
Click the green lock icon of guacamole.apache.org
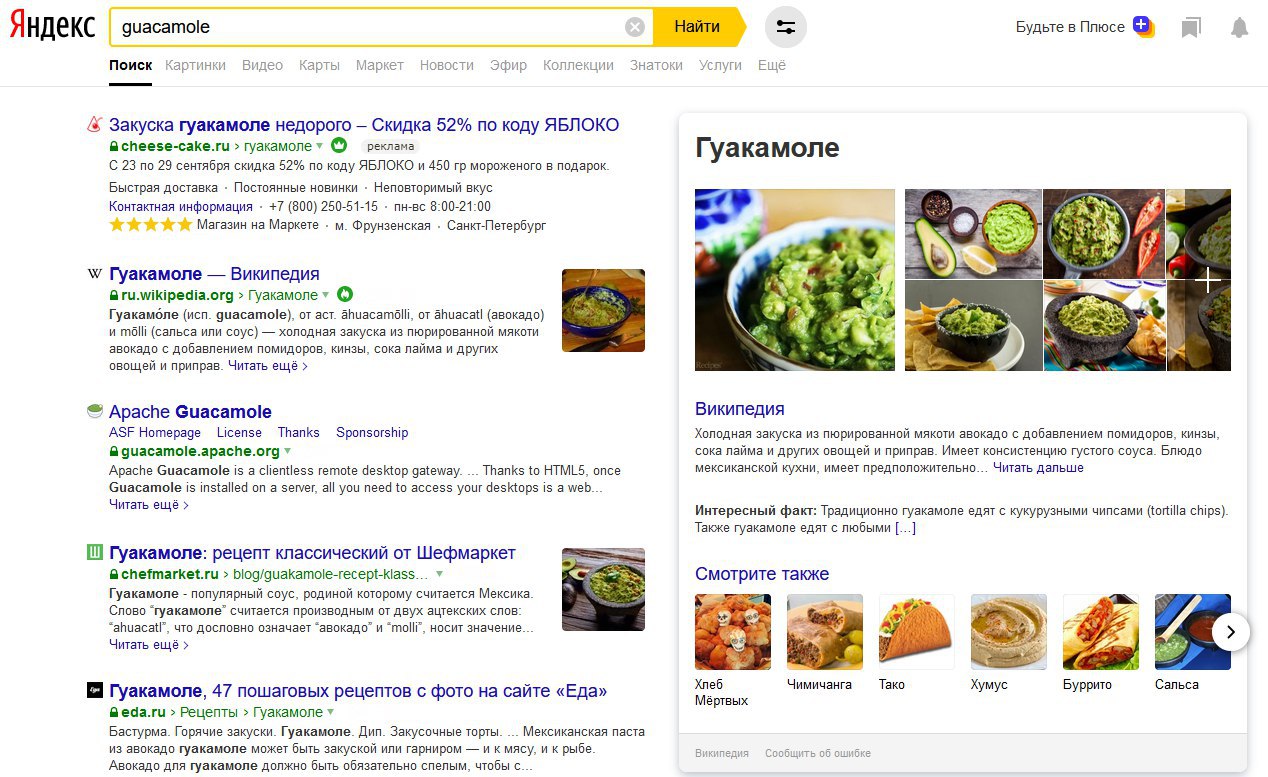114,452
